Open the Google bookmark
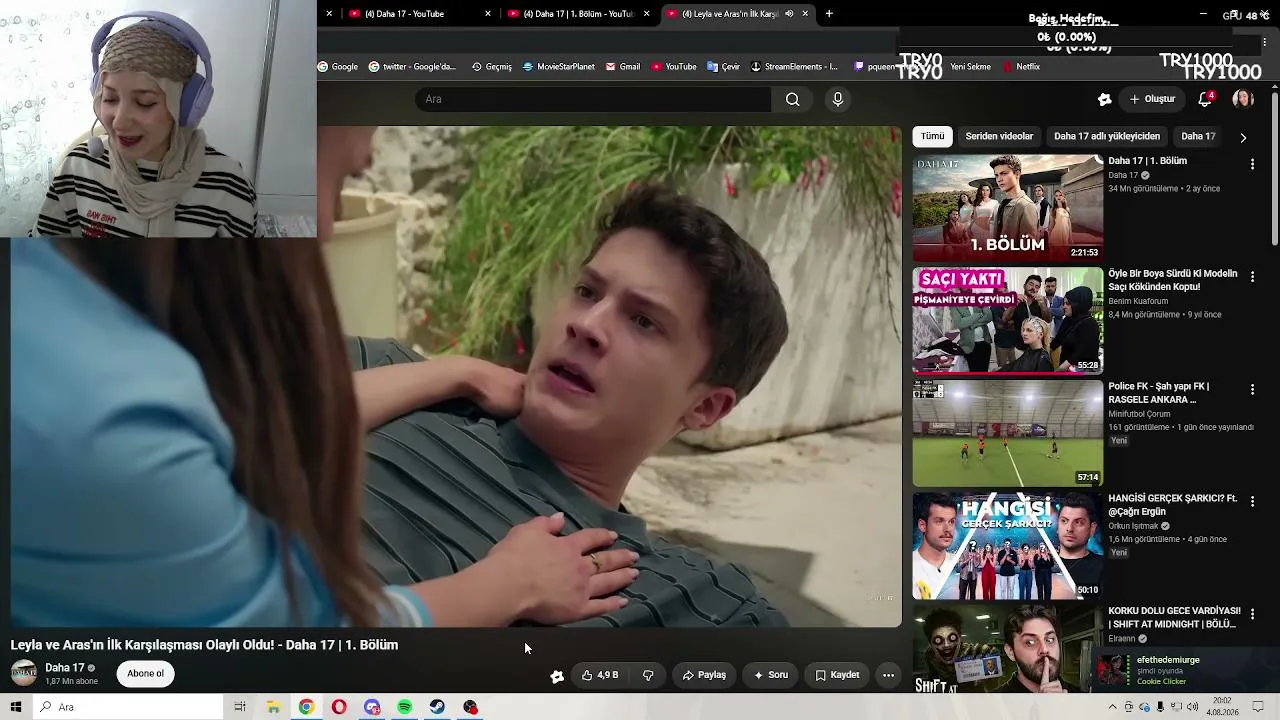 [x=338, y=67]
